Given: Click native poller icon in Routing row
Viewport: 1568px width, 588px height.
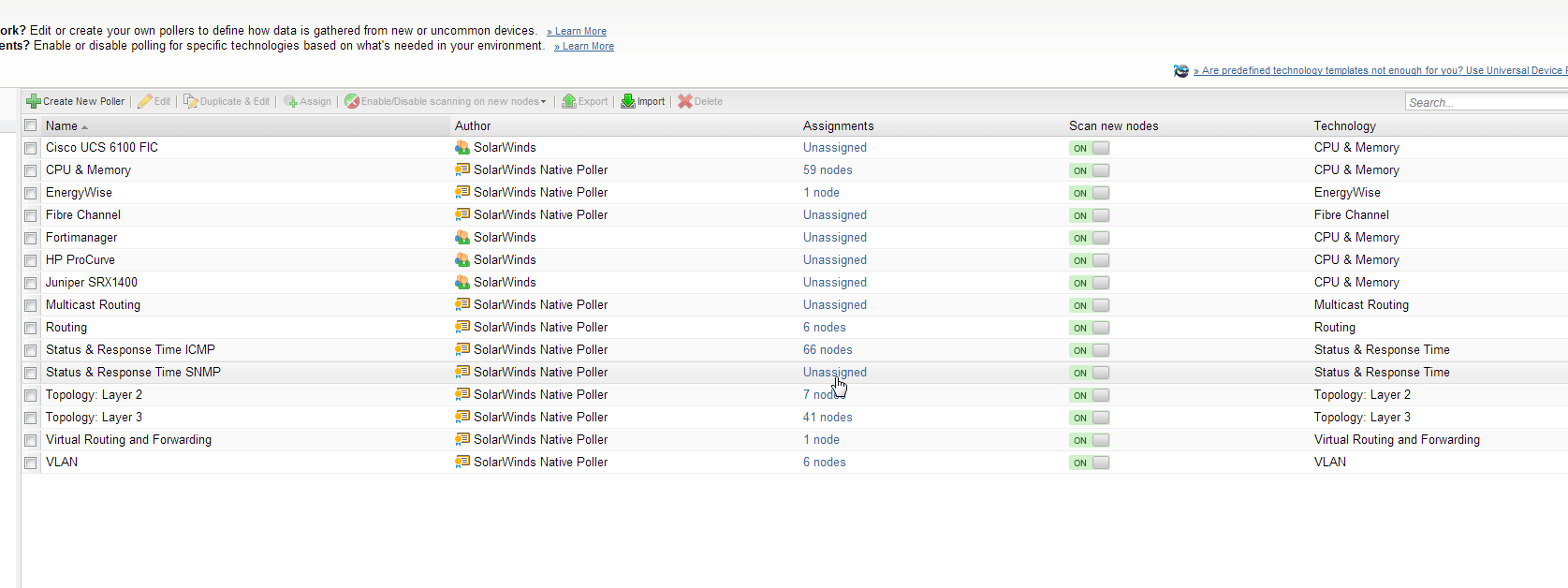Looking at the screenshot, I should (462, 327).
